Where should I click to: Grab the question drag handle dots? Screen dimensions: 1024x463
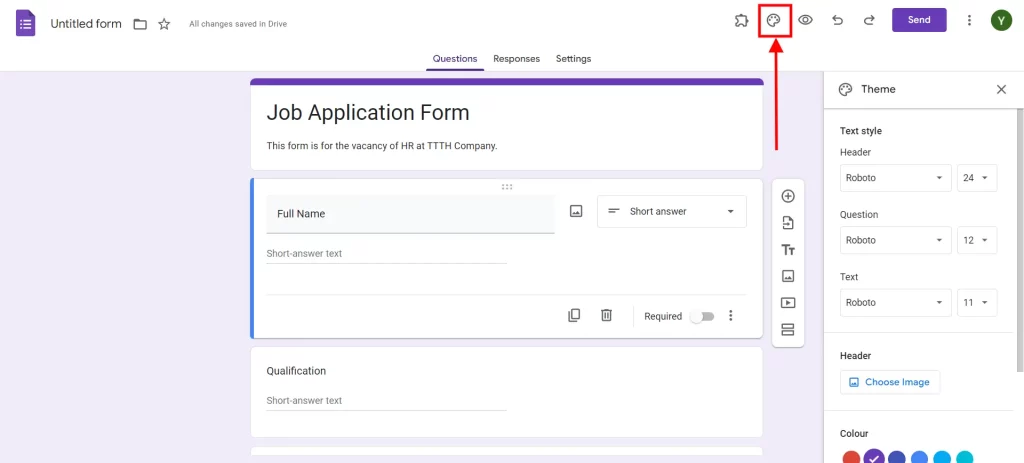coord(507,187)
